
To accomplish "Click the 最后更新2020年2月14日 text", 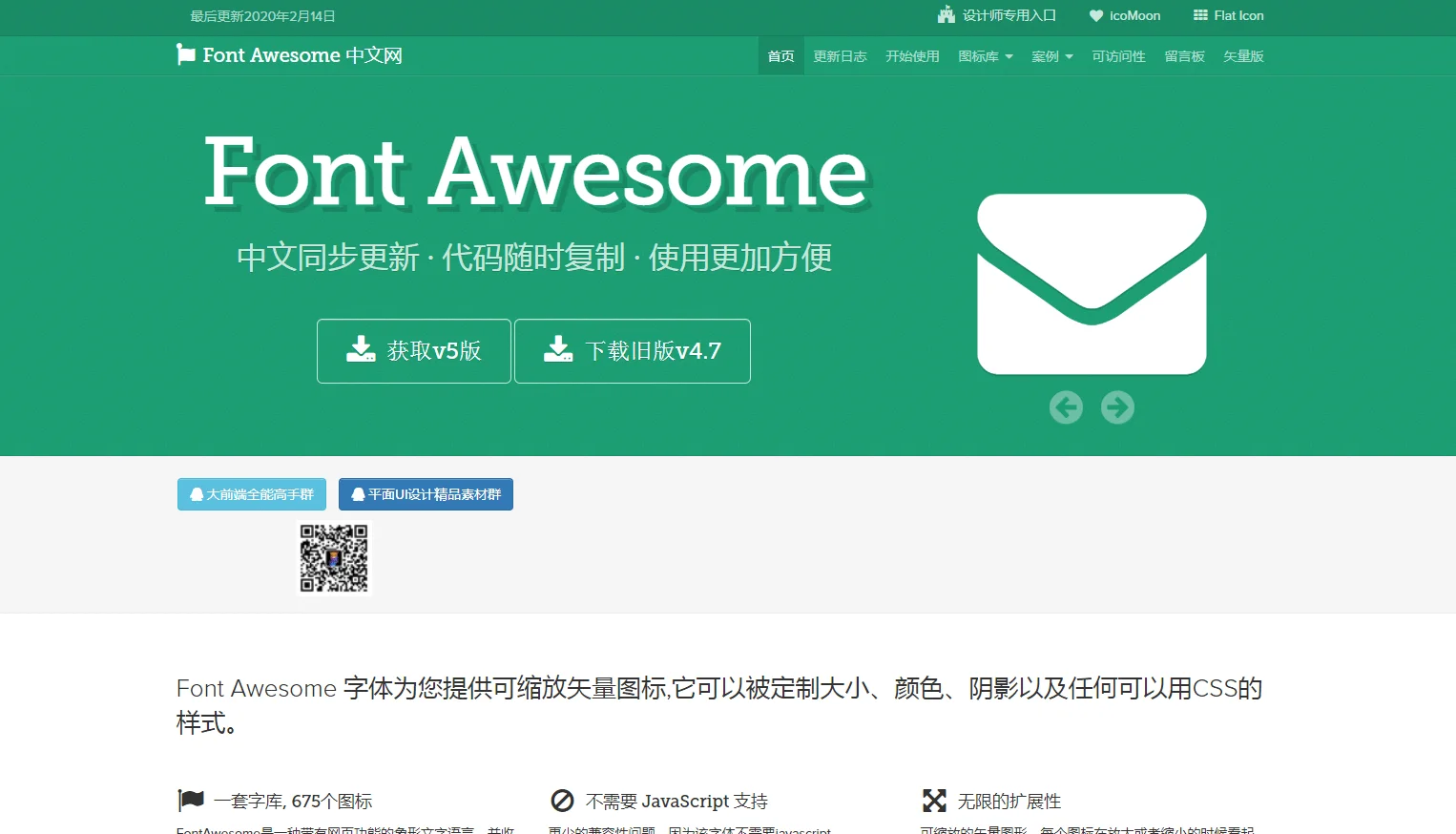I will pos(262,16).
